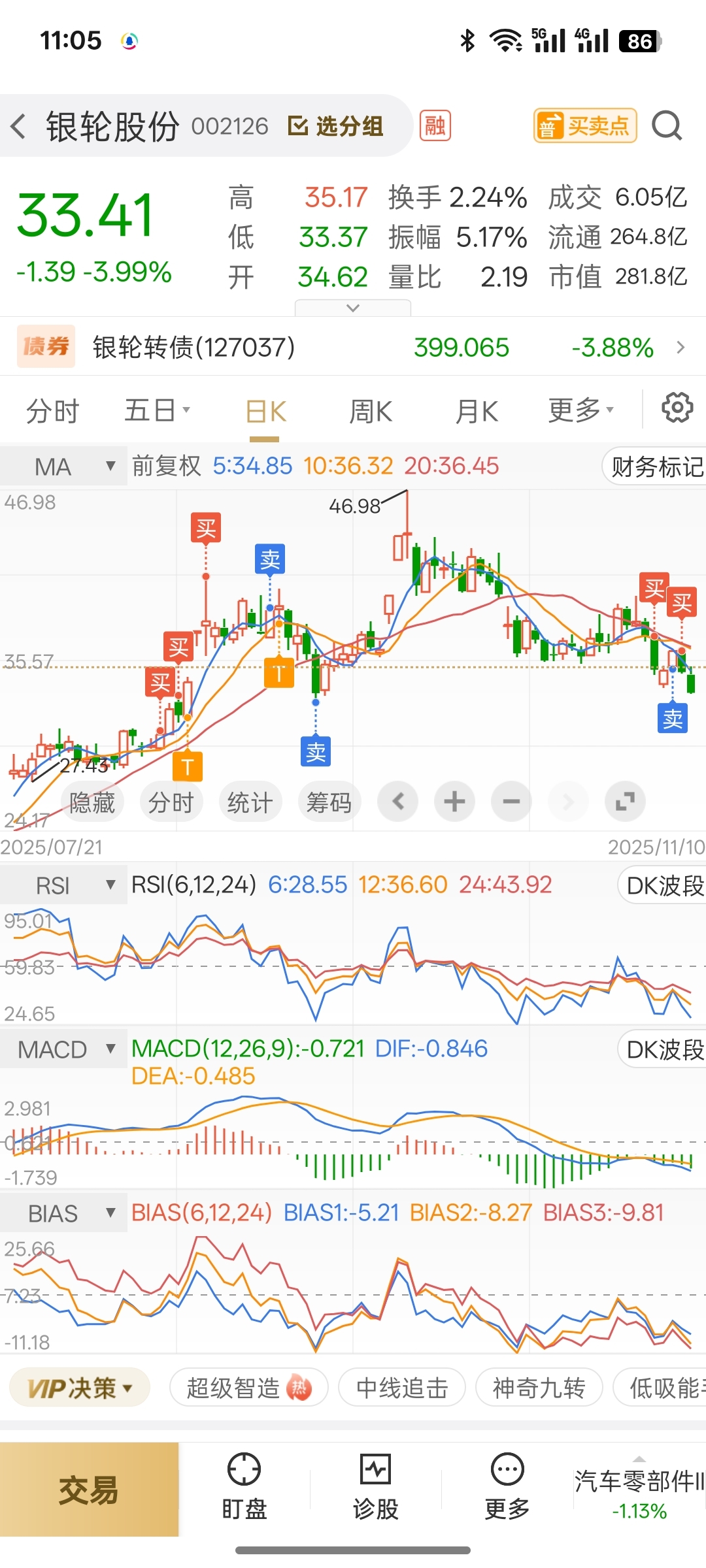Screen dimensions: 706x1568
Task: Tap the 融 margin trading badge
Action: click(435, 125)
